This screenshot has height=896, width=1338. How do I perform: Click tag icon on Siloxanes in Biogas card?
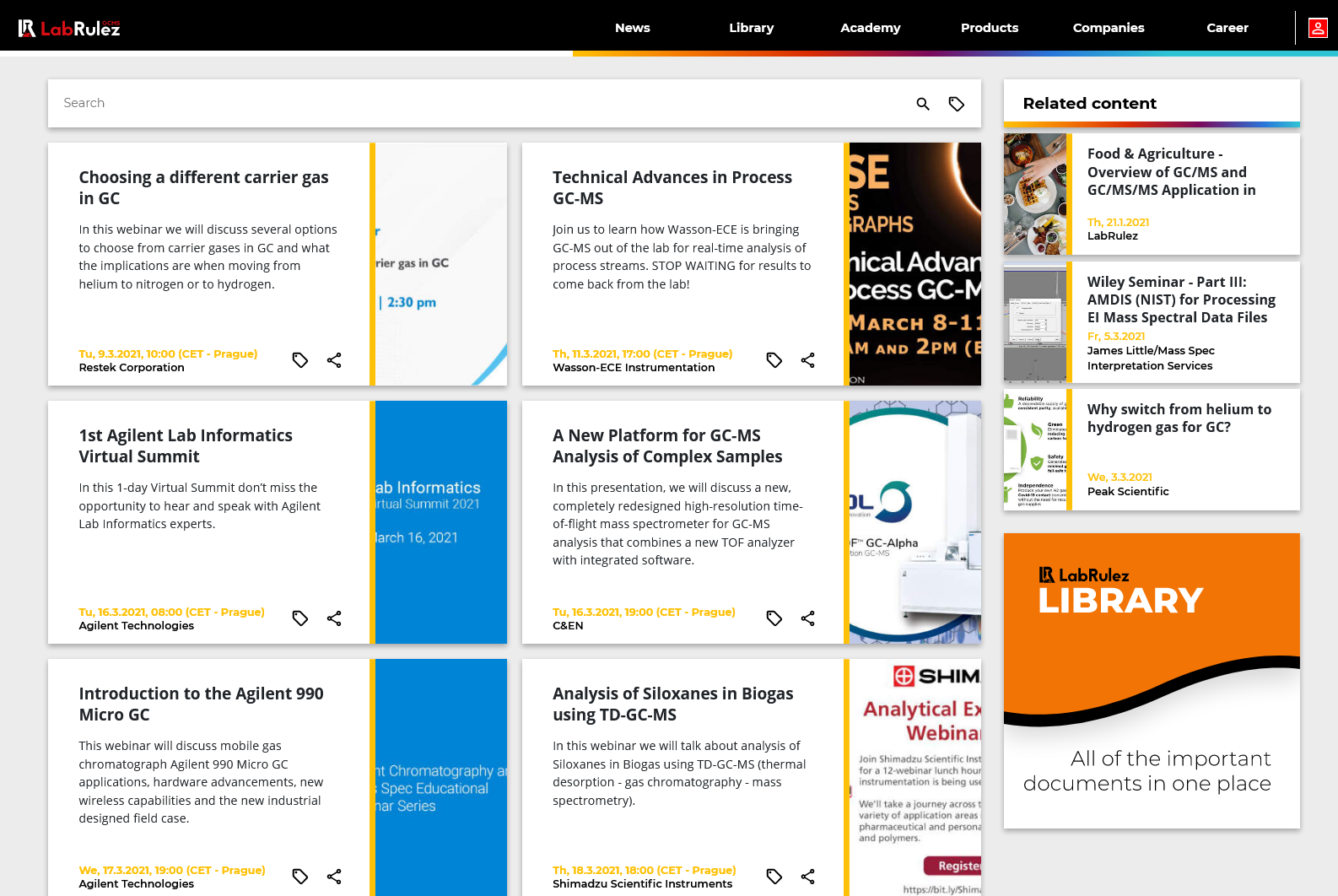point(774,877)
